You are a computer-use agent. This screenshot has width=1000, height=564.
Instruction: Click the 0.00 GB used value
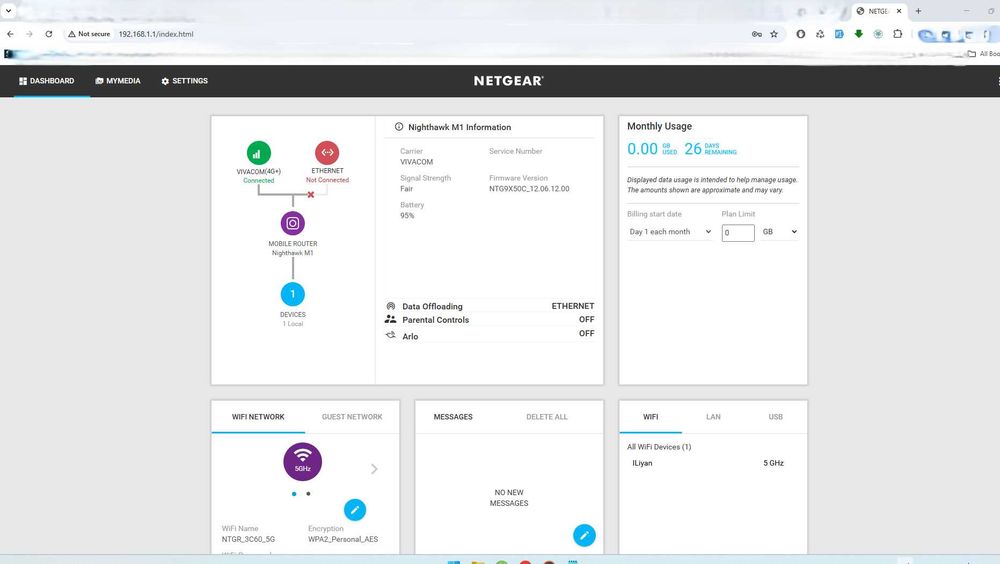point(642,149)
